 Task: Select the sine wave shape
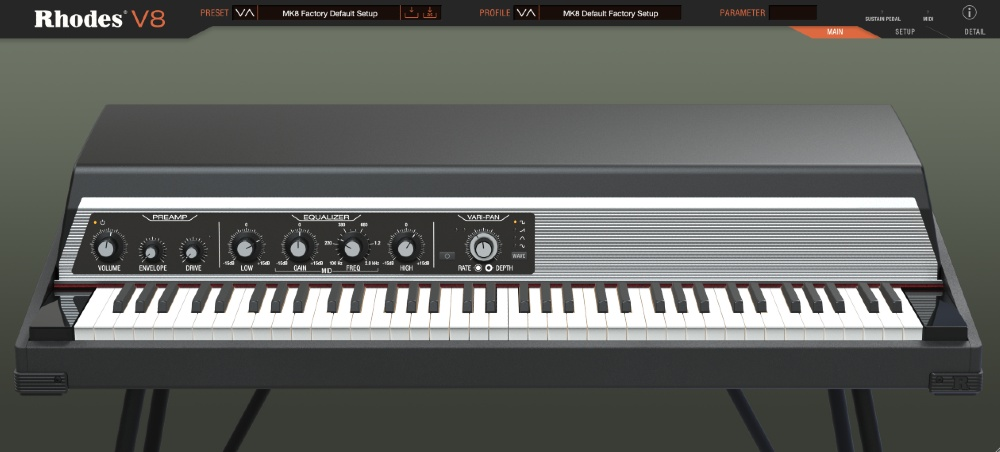click(x=522, y=245)
